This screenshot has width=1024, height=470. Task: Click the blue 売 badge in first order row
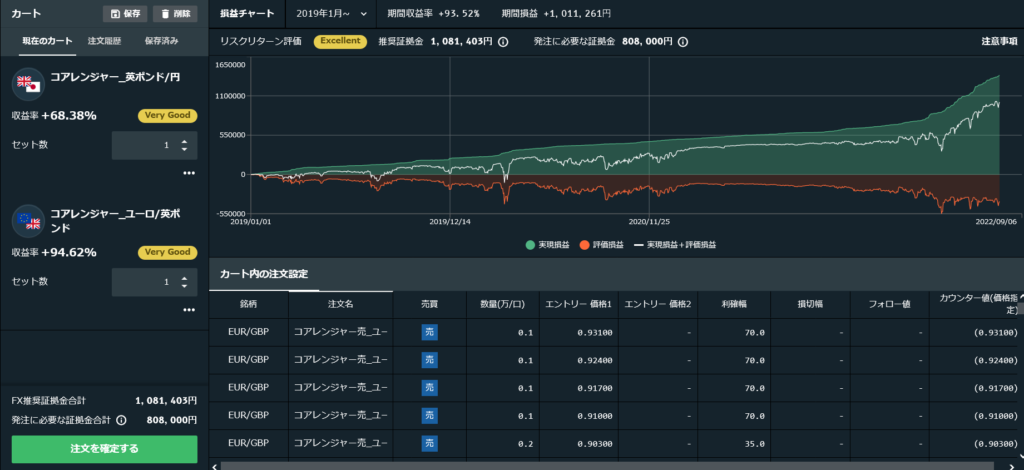tap(430, 332)
